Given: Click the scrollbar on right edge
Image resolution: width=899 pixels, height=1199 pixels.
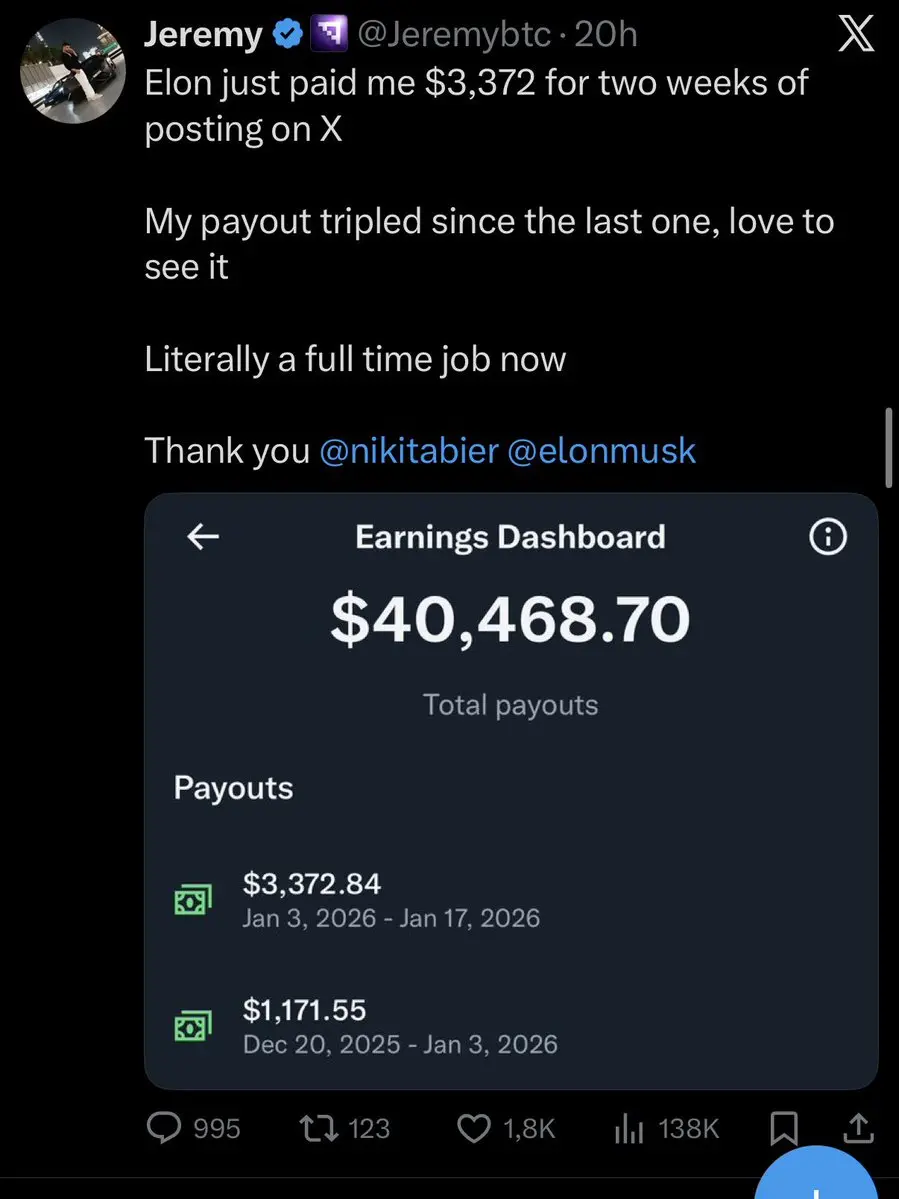Looking at the screenshot, I should click(x=889, y=446).
